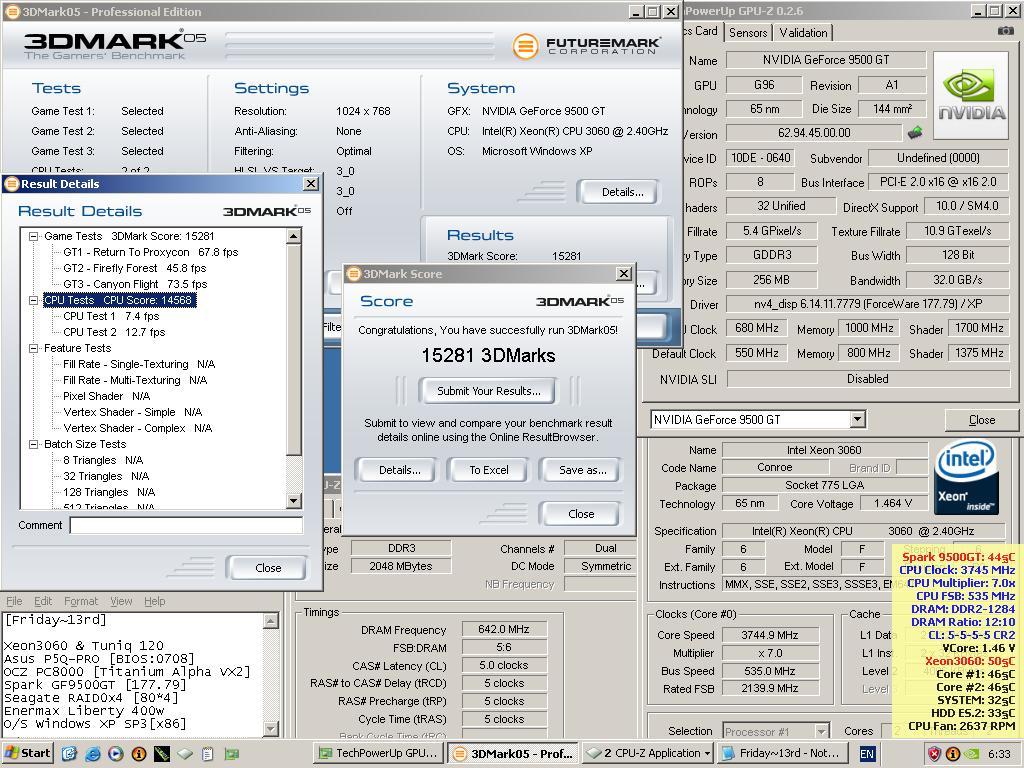Select Fill Rate - Single-Texturing row
1024x768 pixels.
point(139,364)
